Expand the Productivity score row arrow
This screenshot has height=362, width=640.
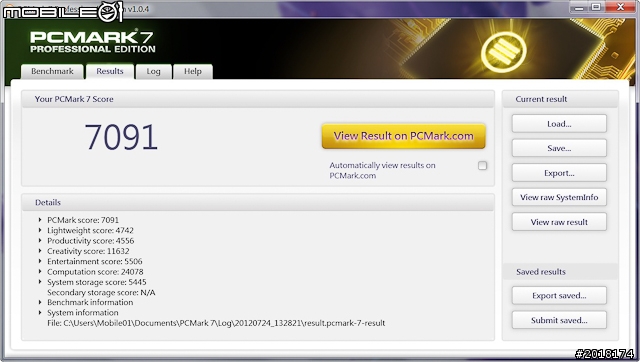pyautogui.click(x=40, y=241)
